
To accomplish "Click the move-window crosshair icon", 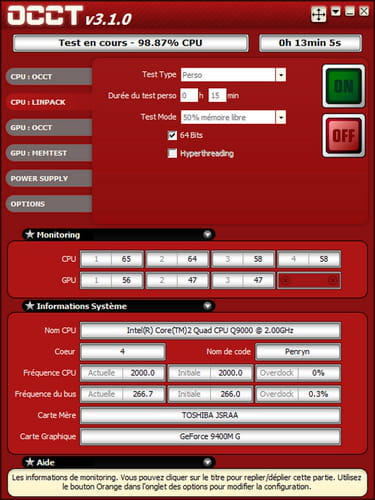I will [x=318, y=15].
